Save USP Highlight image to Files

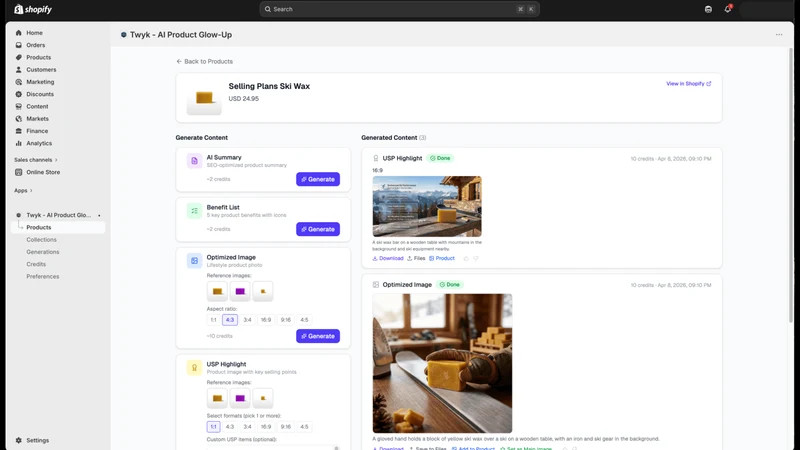416,259
